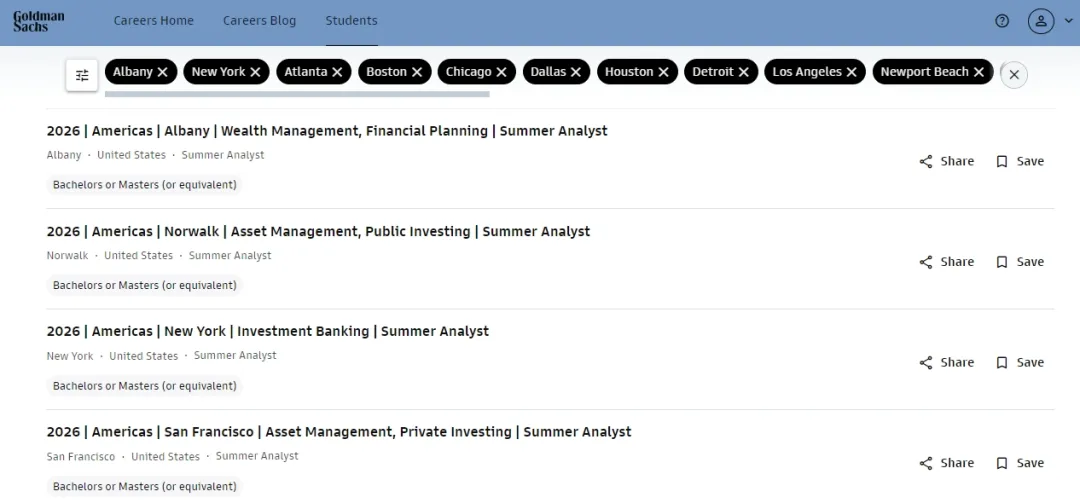Save the Norwalk Public Investing job
Image resolution: width=1080 pixels, height=503 pixels.
(1020, 262)
